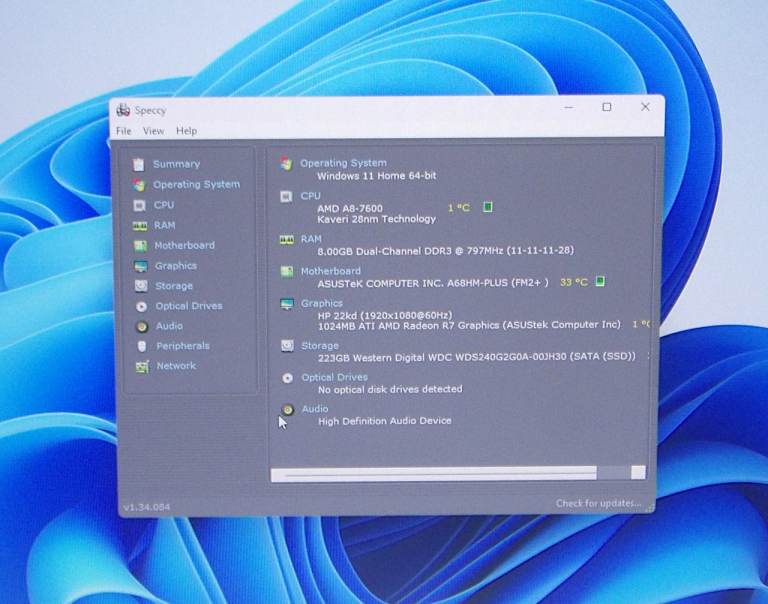The width and height of the screenshot is (768, 604).
Task: Go to the RAM section in sidebar
Action: 165,225
